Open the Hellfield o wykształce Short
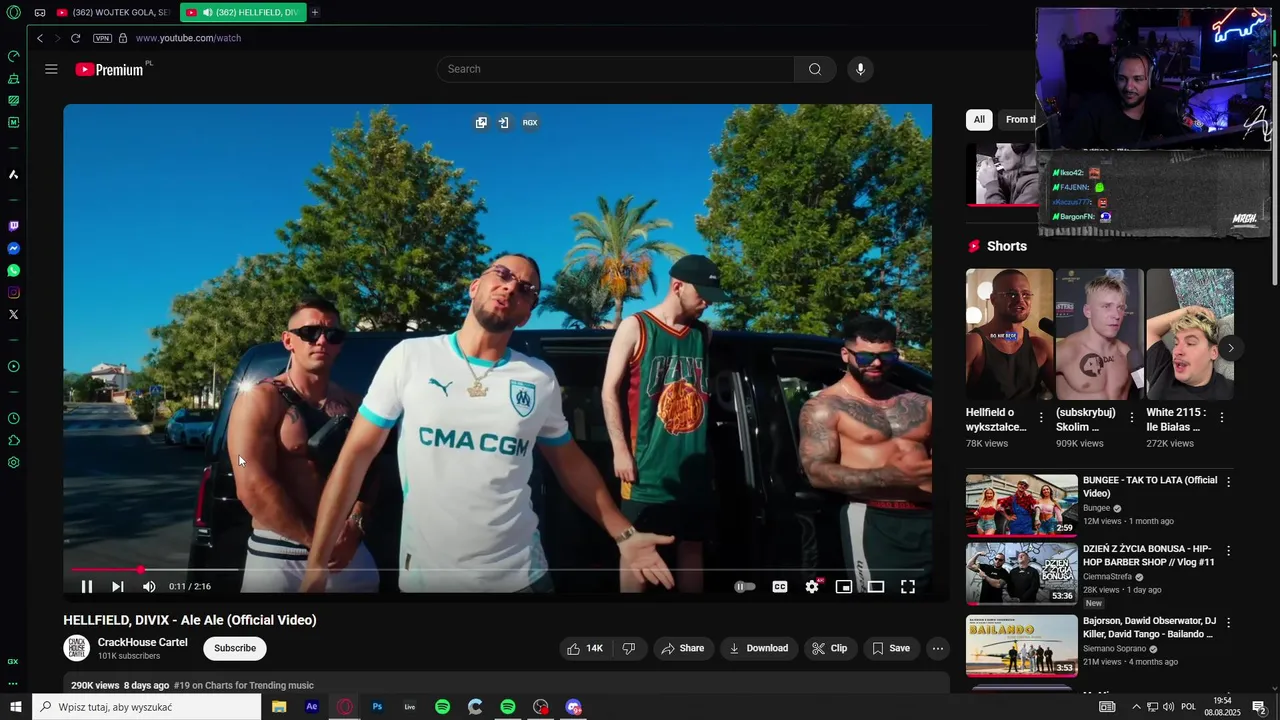1280x720 pixels. (1009, 334)
